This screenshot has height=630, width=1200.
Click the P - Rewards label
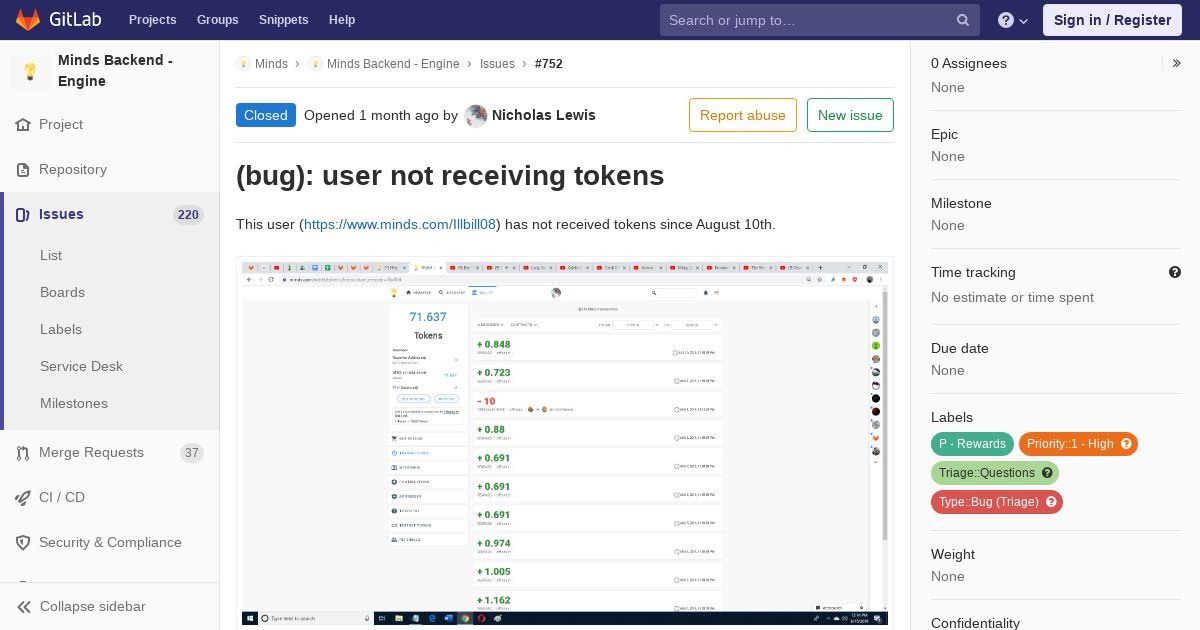click(972, 444)
